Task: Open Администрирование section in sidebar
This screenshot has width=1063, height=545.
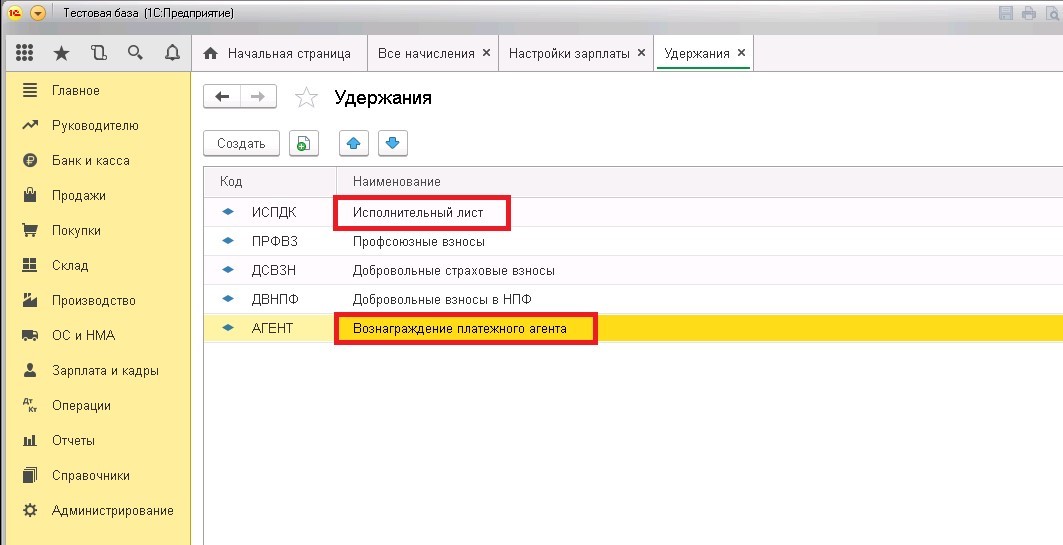Action: click(x=96, y=510)
